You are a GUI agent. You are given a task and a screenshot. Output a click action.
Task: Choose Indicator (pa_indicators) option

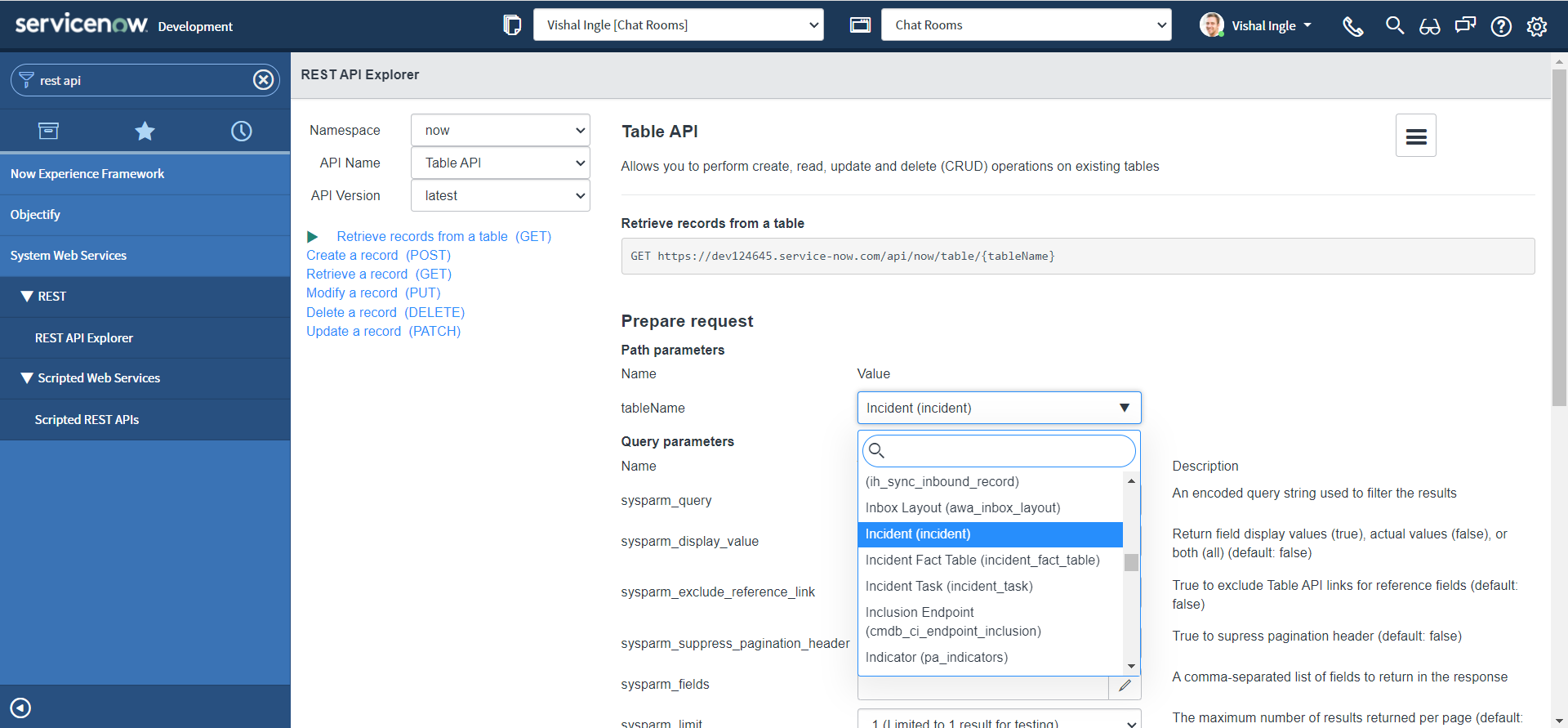(x=990, y=658)
